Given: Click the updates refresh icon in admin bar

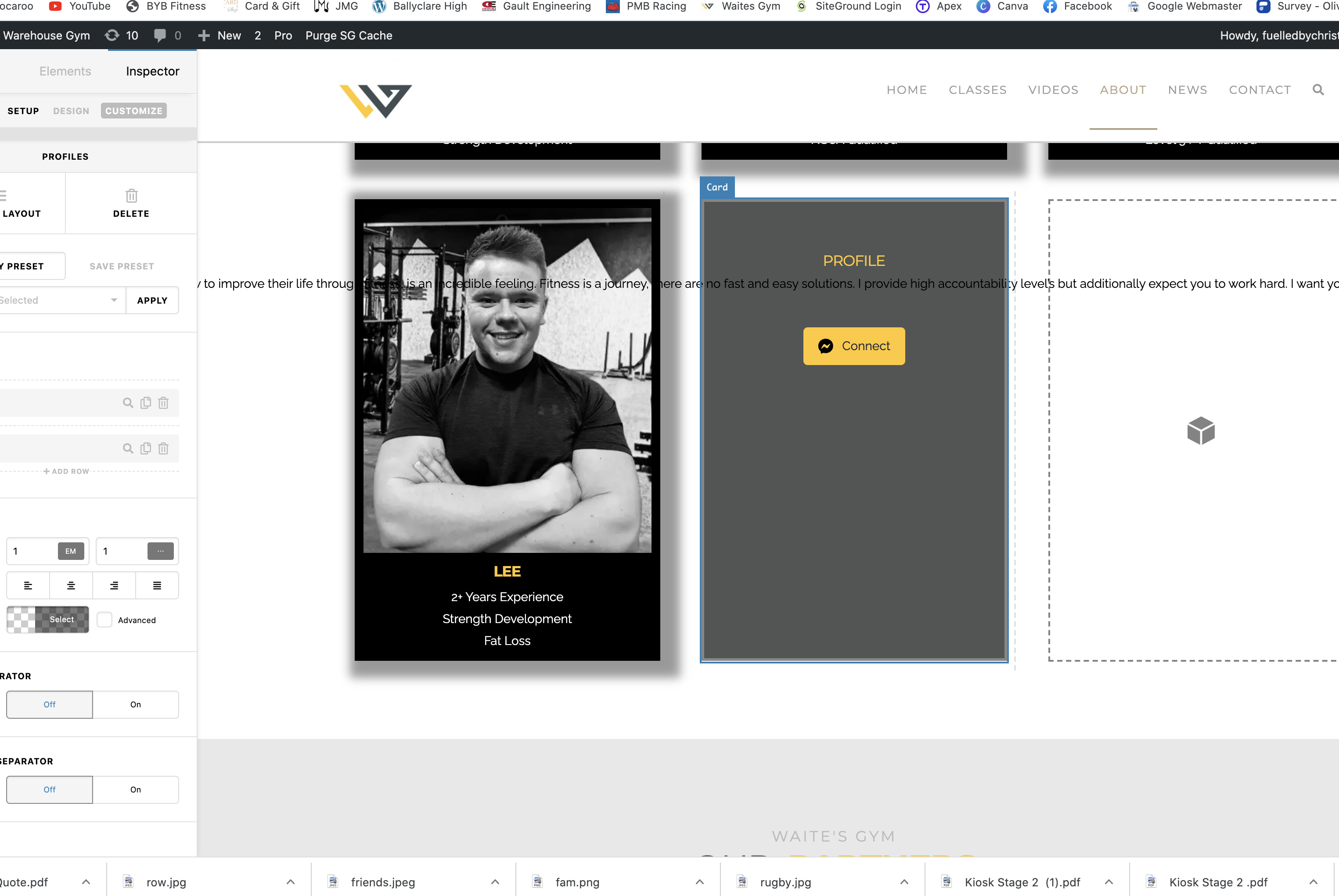Looking at the screenshot, I should click(112, 36).
